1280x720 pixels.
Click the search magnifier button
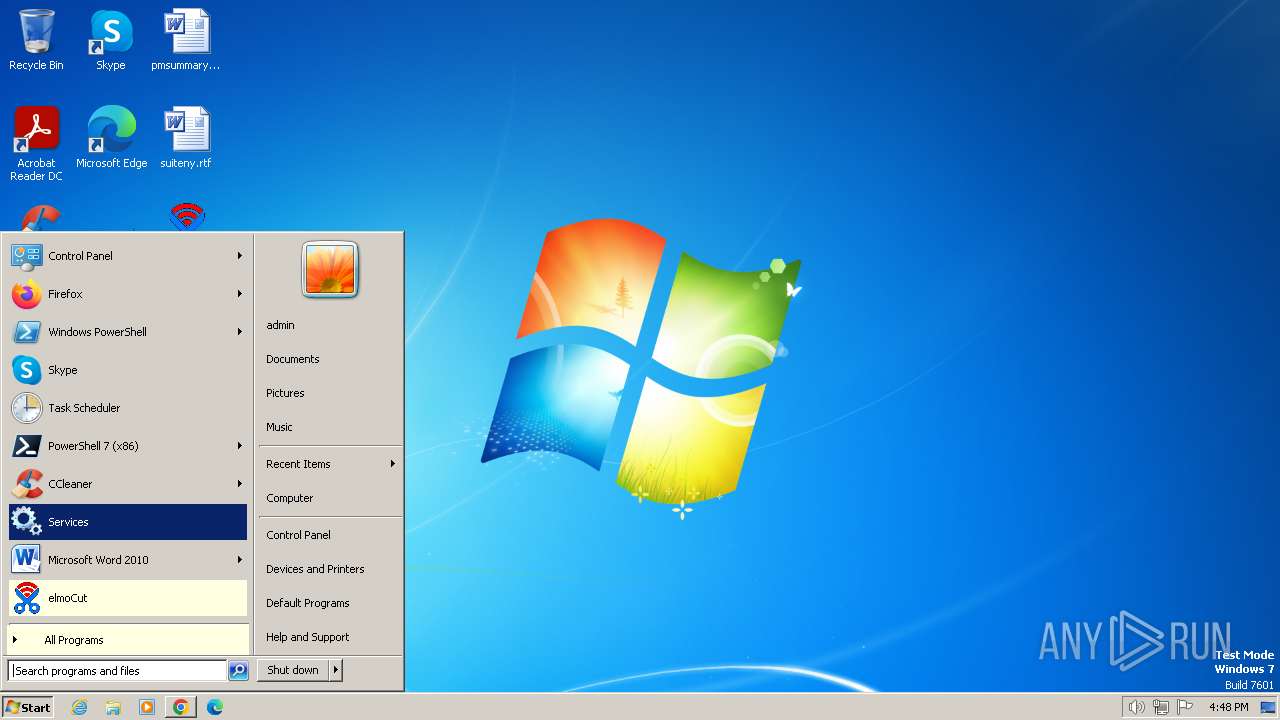pyautogui.click(x=238, y=671)
